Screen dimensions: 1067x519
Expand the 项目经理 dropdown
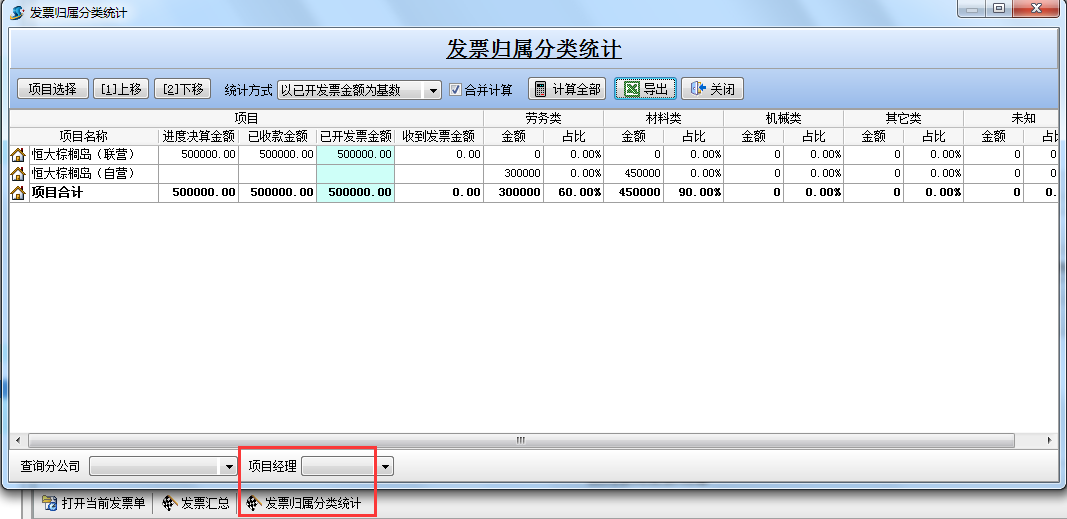[385, 466]
